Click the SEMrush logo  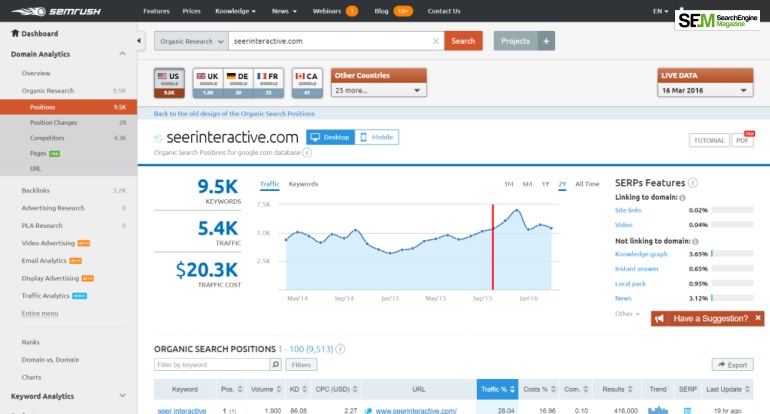tap(56, 11)
